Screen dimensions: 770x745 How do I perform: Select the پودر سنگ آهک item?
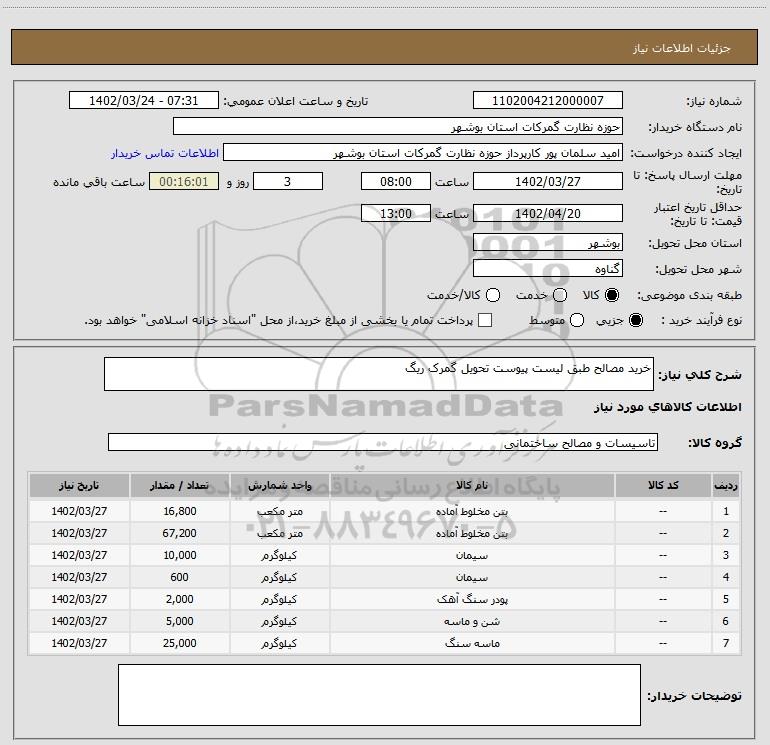472,599
